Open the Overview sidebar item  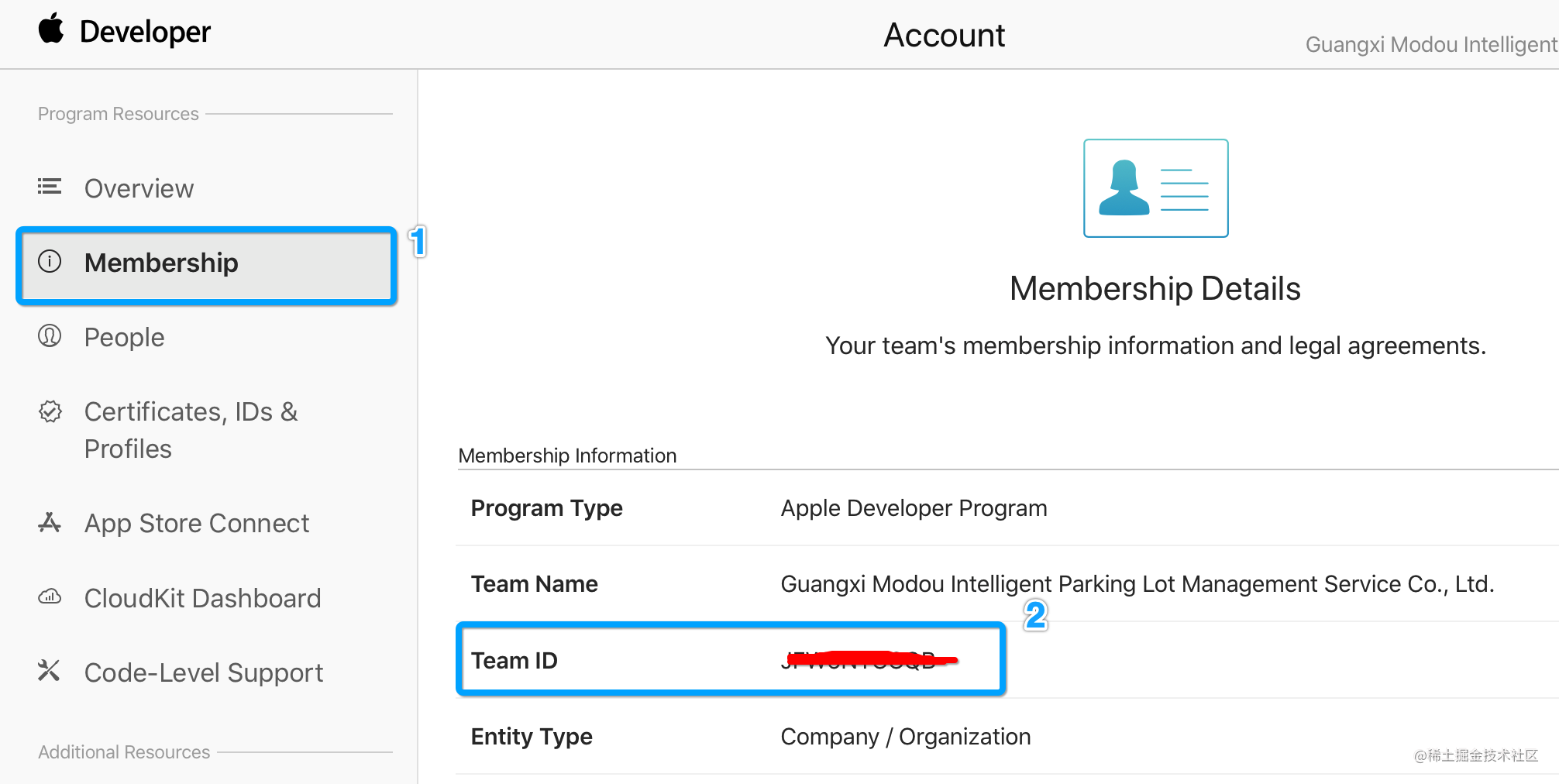(x=139, y=188)
